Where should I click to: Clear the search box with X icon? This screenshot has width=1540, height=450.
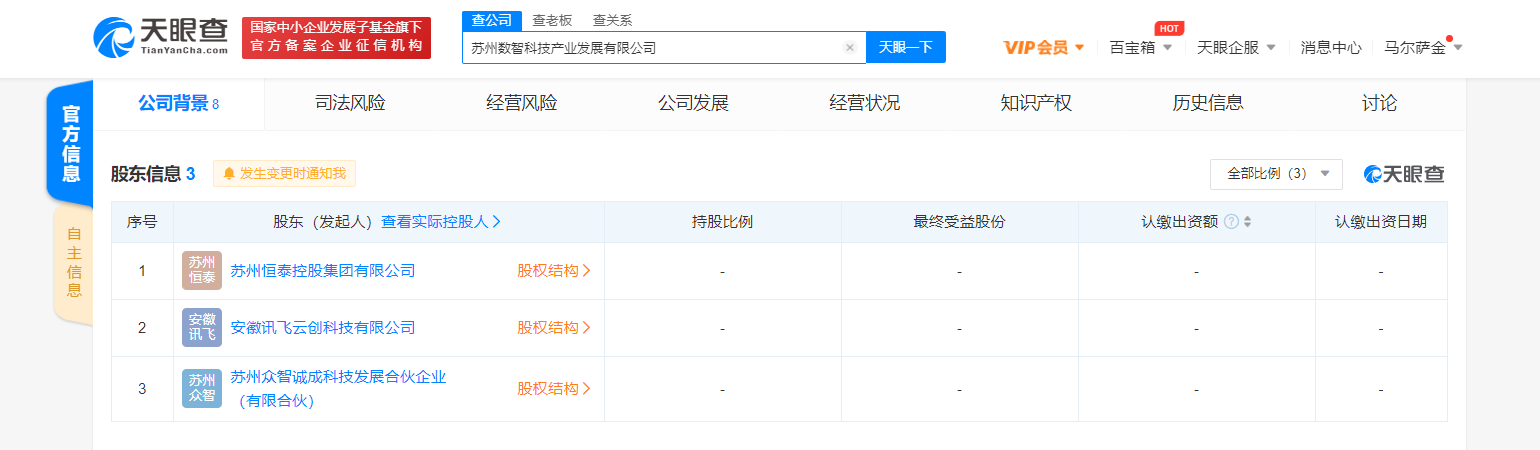pyautogui.click(x=850, y=47)
